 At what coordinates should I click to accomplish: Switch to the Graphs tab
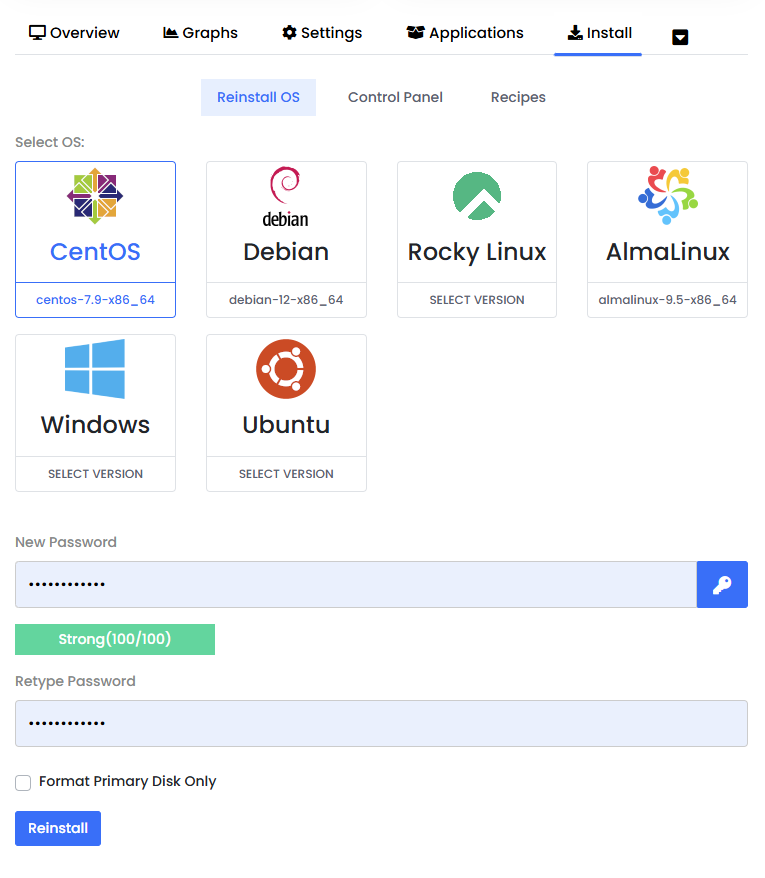(200, 33)
